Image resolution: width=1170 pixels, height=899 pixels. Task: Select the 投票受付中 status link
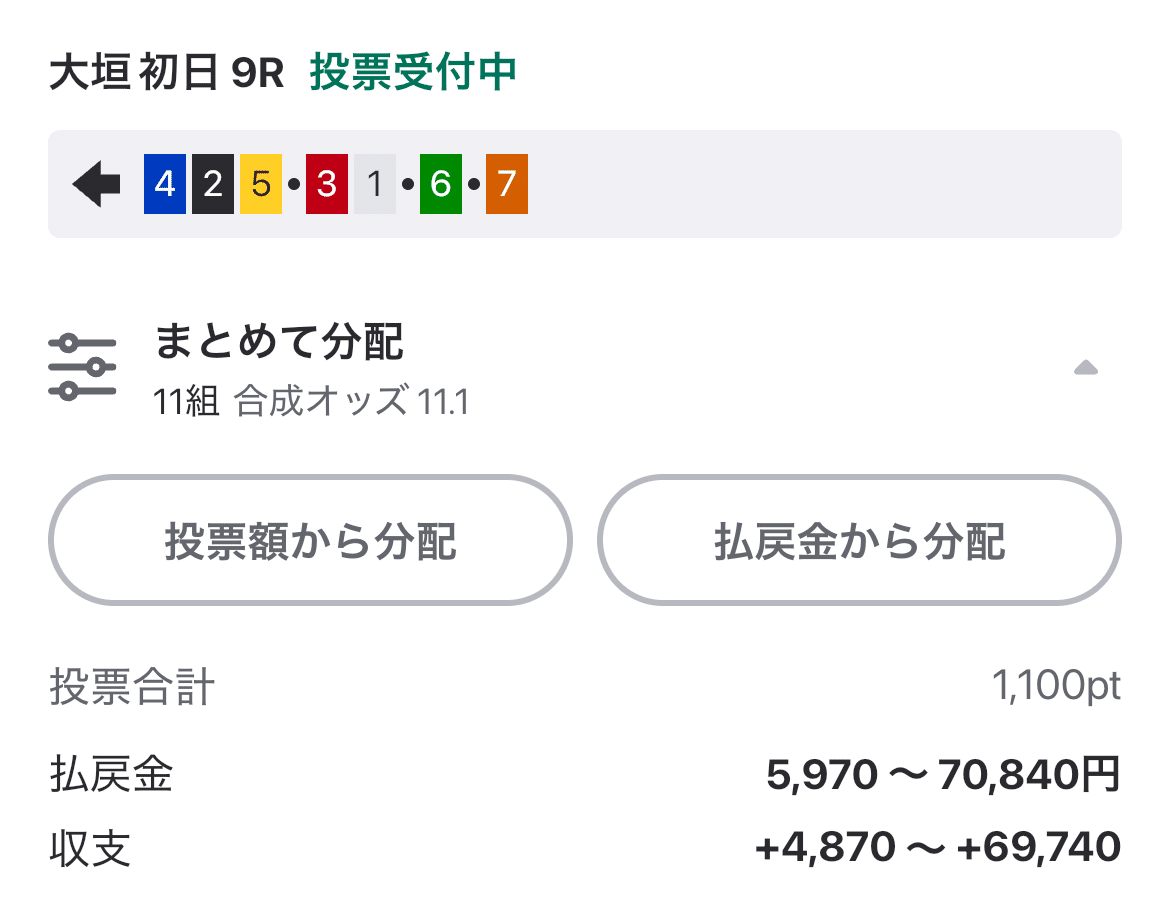(x=414, y=72)
